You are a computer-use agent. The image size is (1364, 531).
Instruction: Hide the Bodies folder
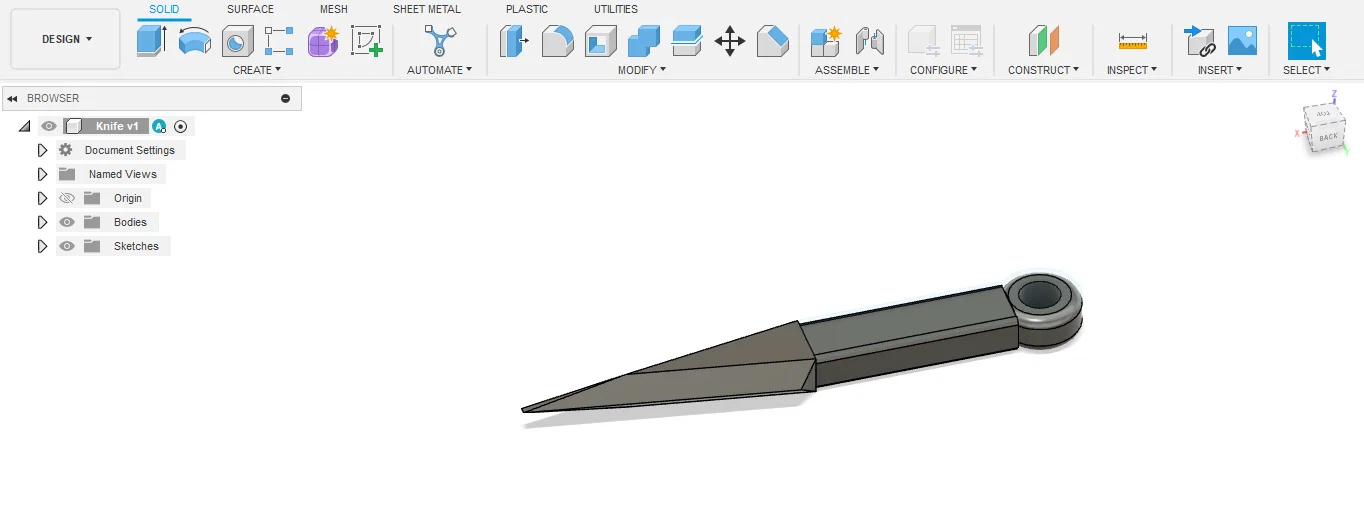click(67, 222)
